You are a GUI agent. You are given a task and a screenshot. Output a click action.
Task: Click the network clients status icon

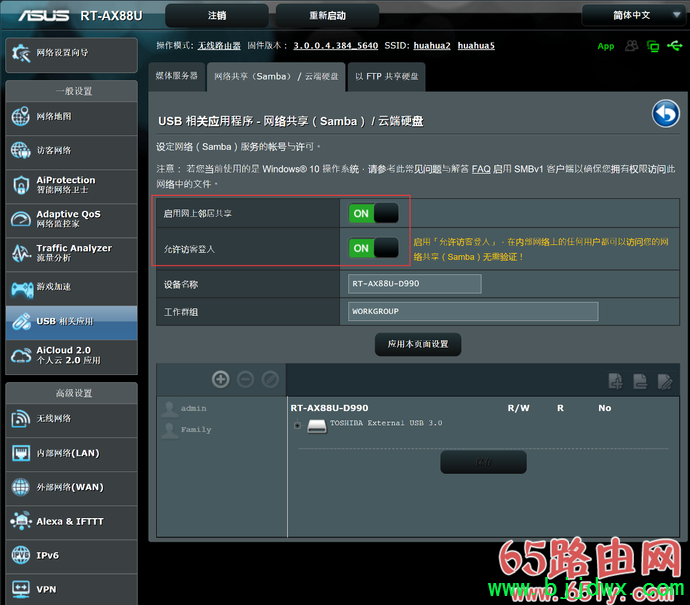(x=653, y=46)
